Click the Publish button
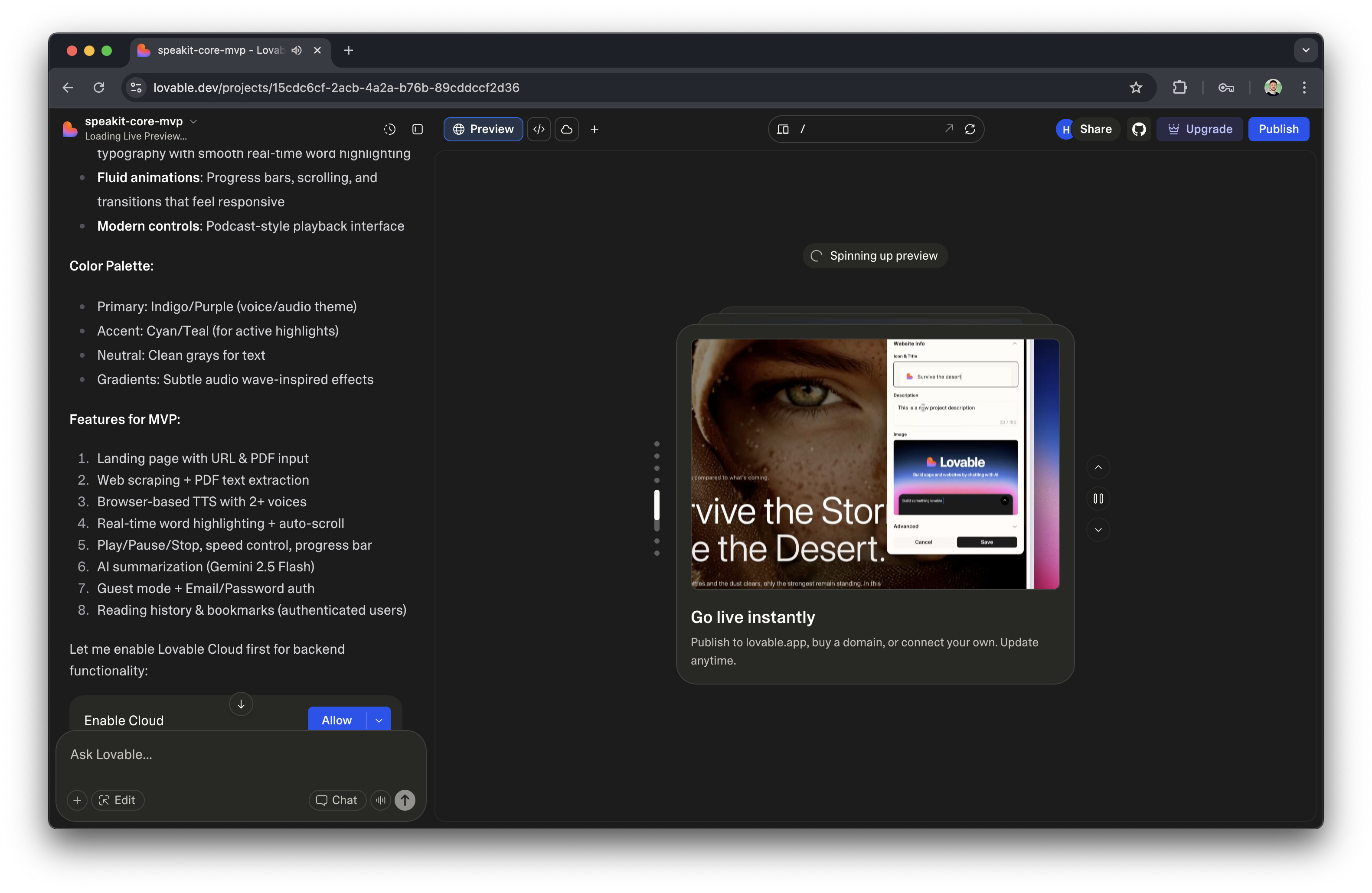This screenshot has width=1372, height=893. coord(1278,129)
